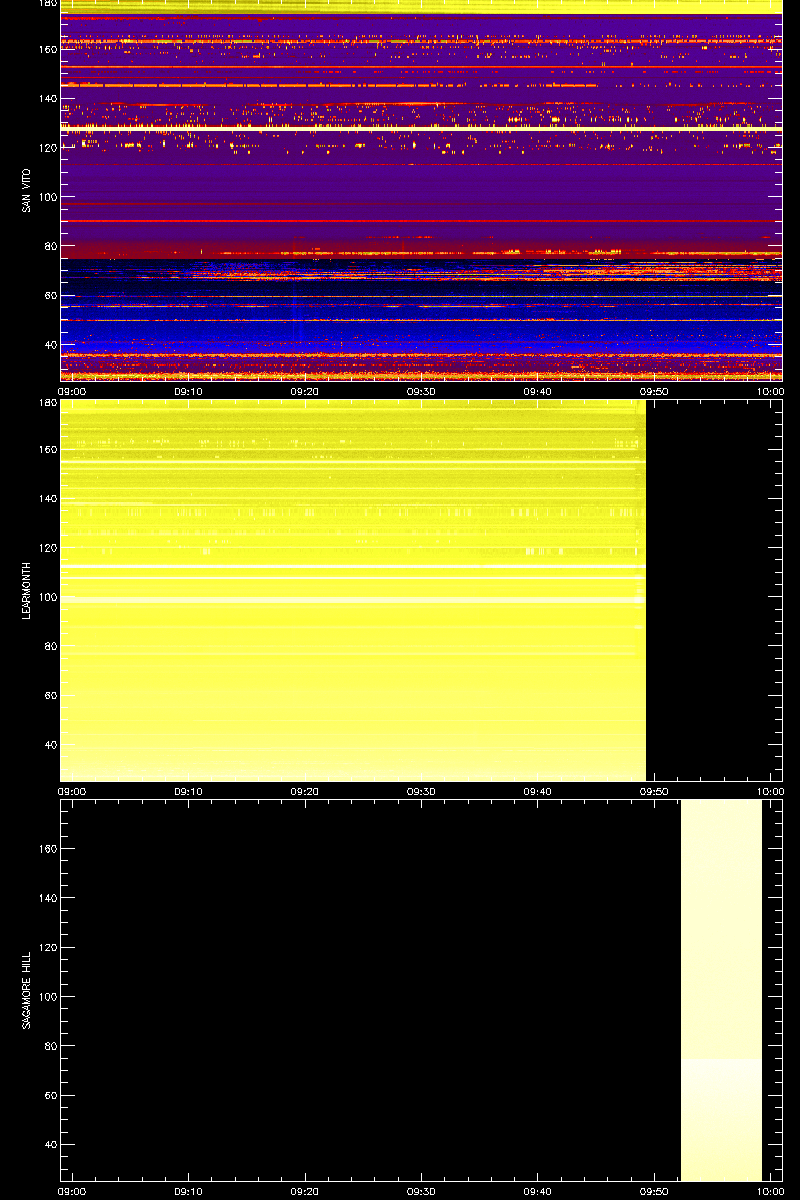
Task: Pick 09:20 under the LEARMONTH plot
Action: click(305, 792)
